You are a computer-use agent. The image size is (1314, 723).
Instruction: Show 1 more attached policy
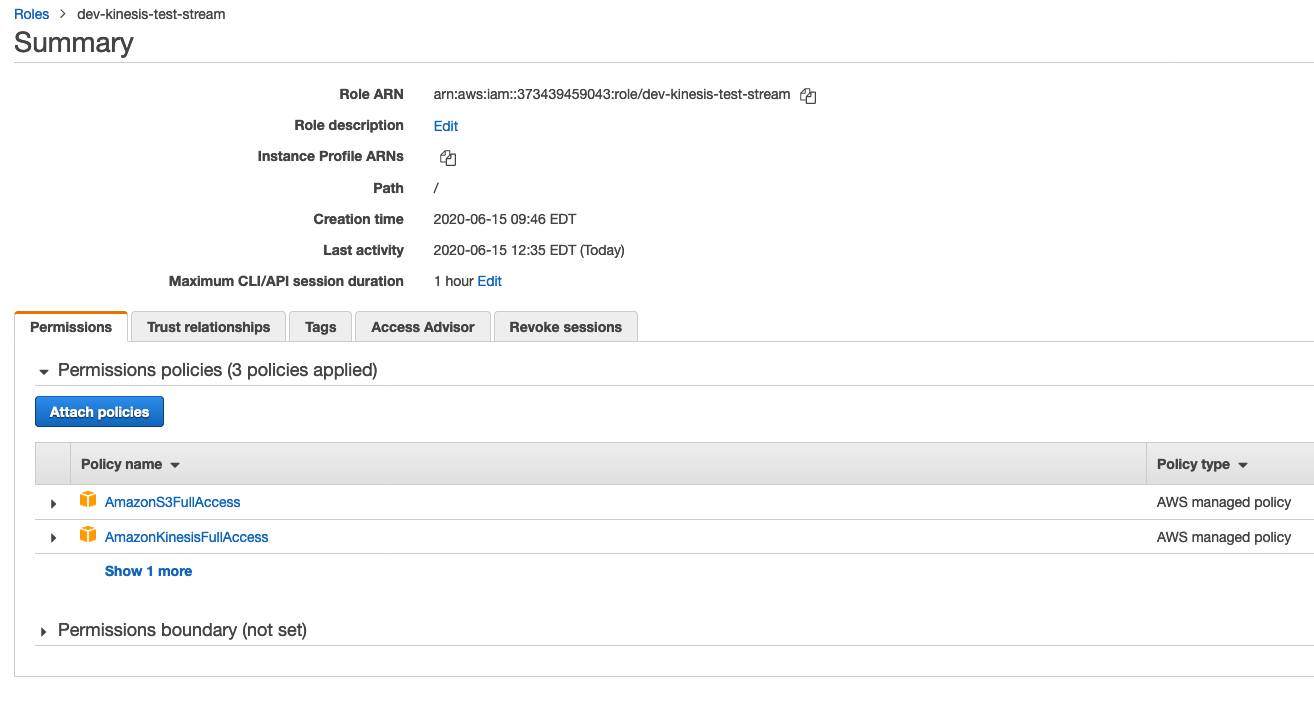click(148, 570)
